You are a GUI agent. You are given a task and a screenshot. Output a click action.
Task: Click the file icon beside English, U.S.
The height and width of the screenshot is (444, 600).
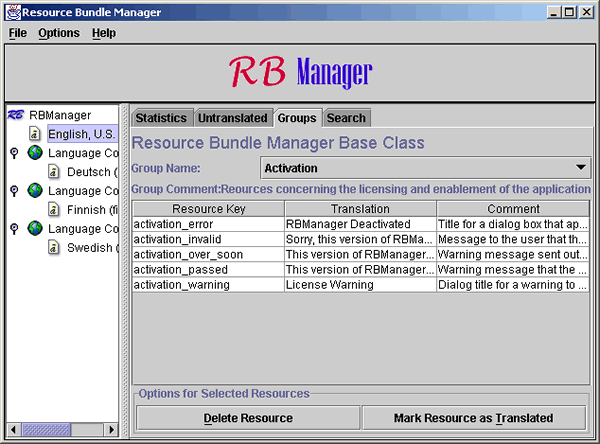(34, 134)
